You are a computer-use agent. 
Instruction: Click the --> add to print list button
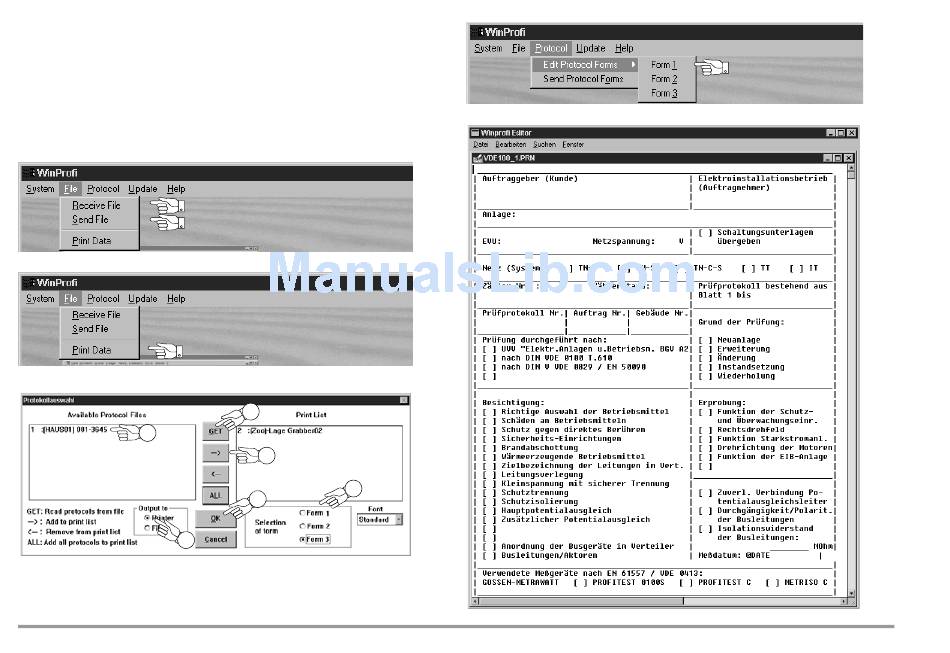[x=215, y=453]
